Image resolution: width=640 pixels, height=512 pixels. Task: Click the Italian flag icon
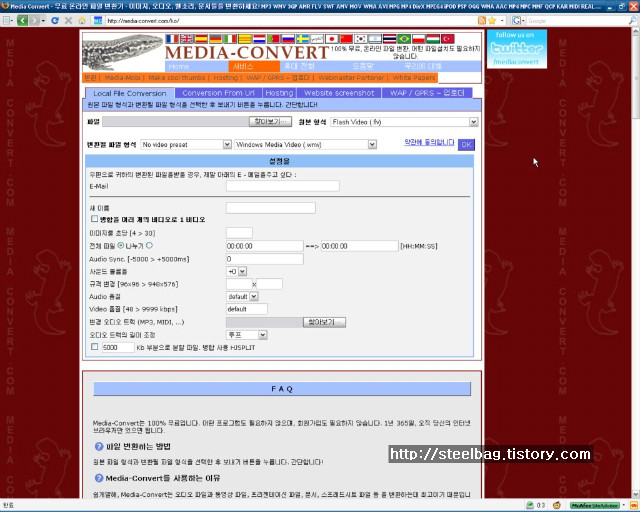pos(230,39)
